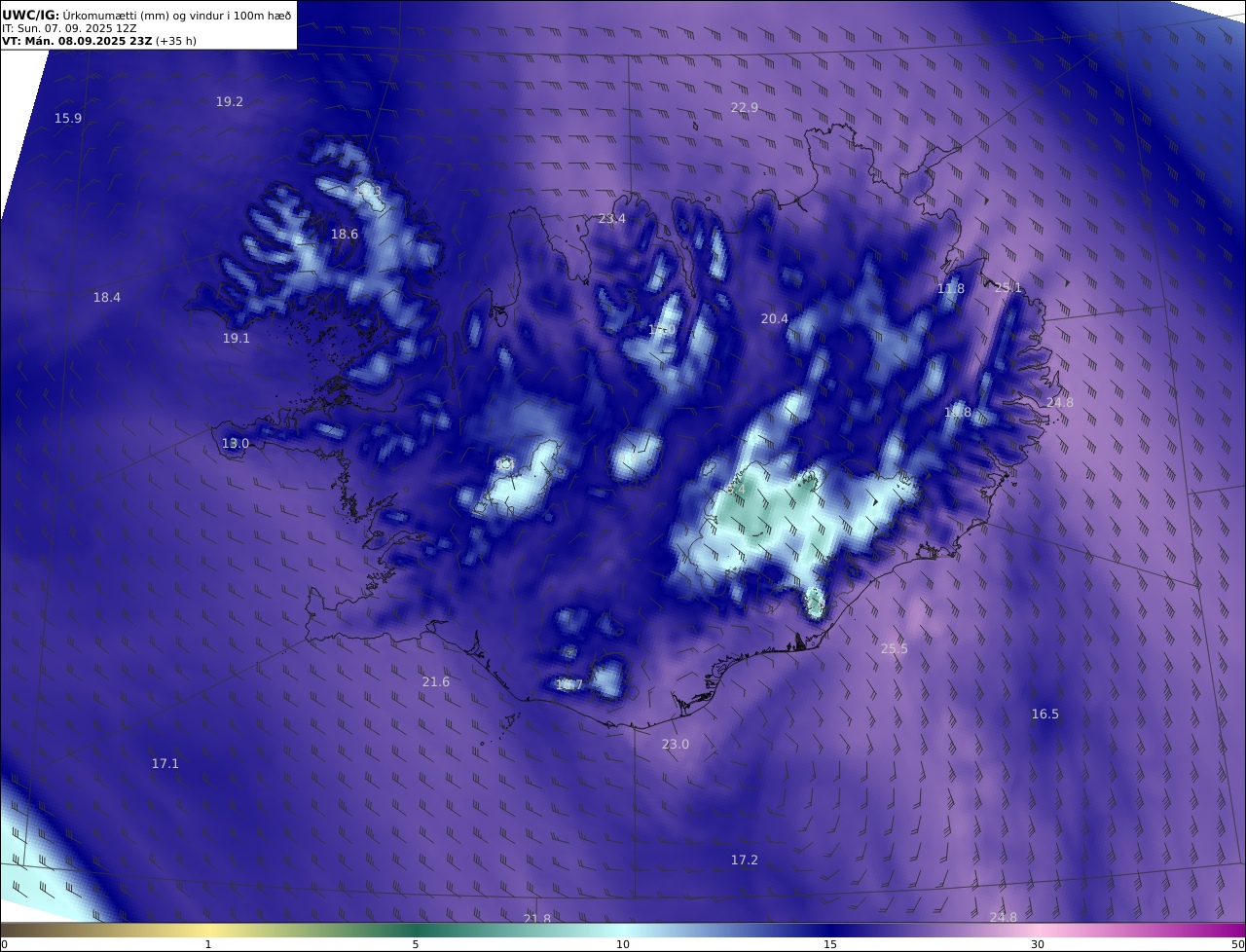This screenshot has width=1246, height=952.
Task: Click the 17.2 value label
Action: tap(745, 860)
